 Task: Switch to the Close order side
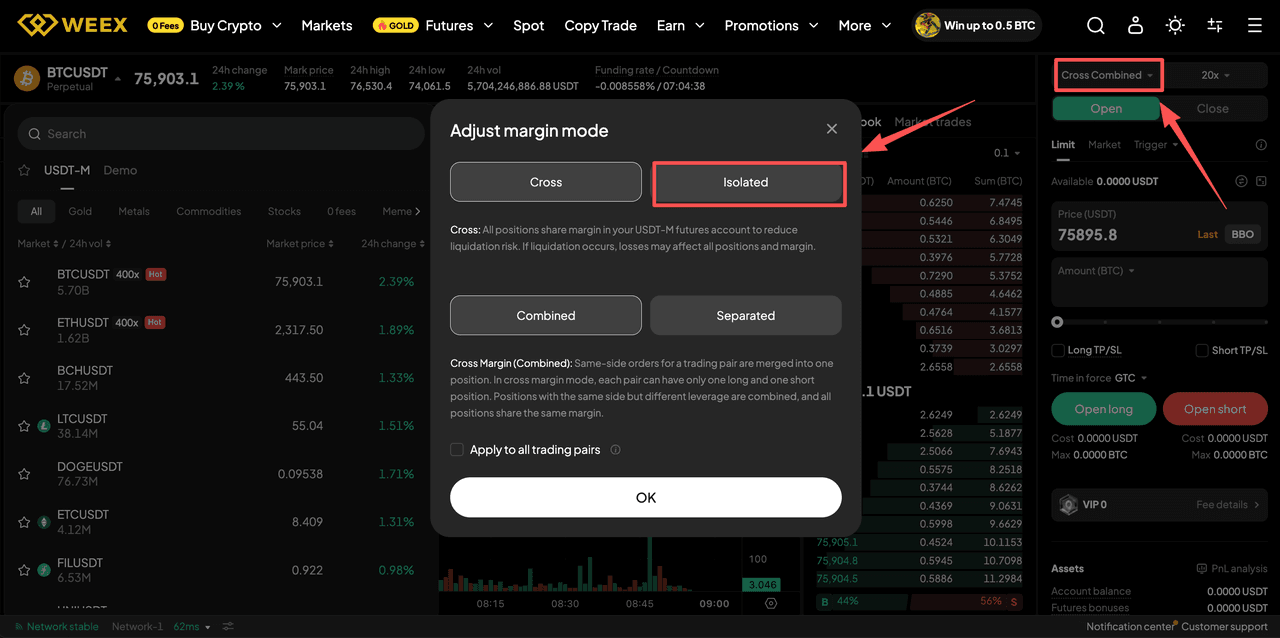1213,108
